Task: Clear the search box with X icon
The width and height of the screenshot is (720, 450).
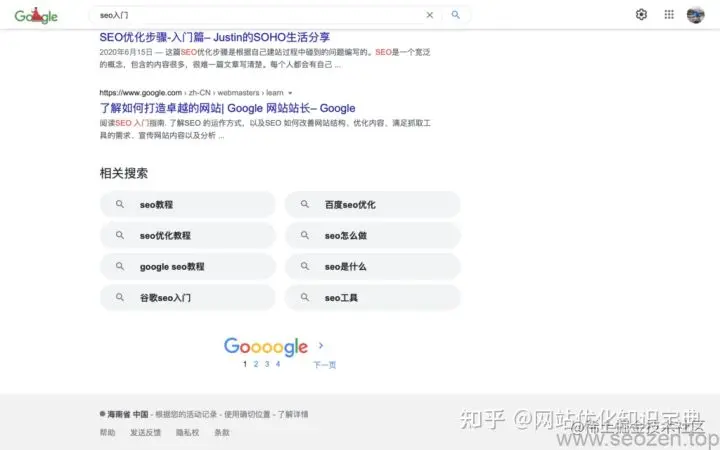Action: click(429, 15)
